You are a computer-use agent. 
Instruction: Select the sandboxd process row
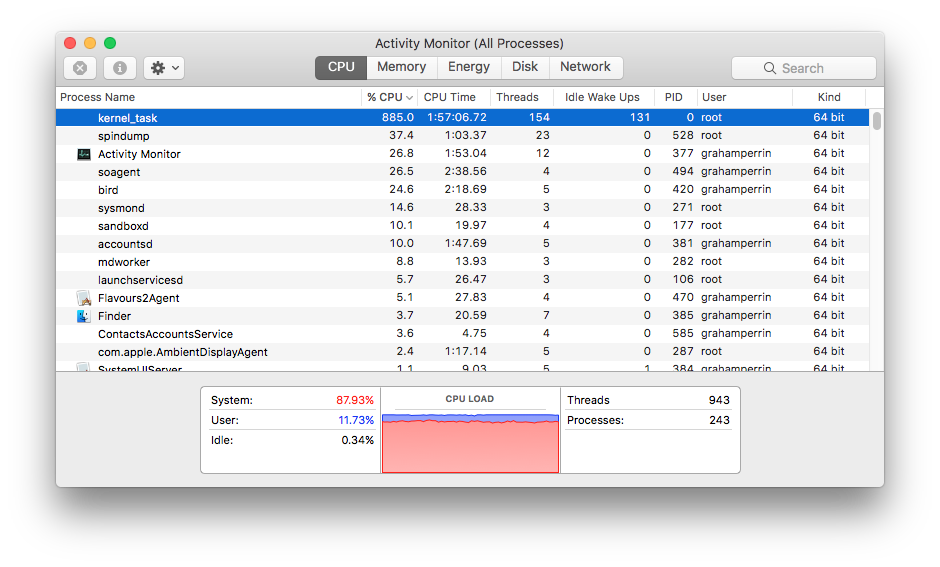[462, 225]
